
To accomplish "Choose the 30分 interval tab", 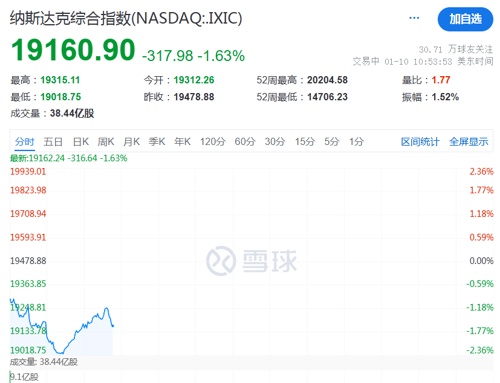I will pos(275,142).
